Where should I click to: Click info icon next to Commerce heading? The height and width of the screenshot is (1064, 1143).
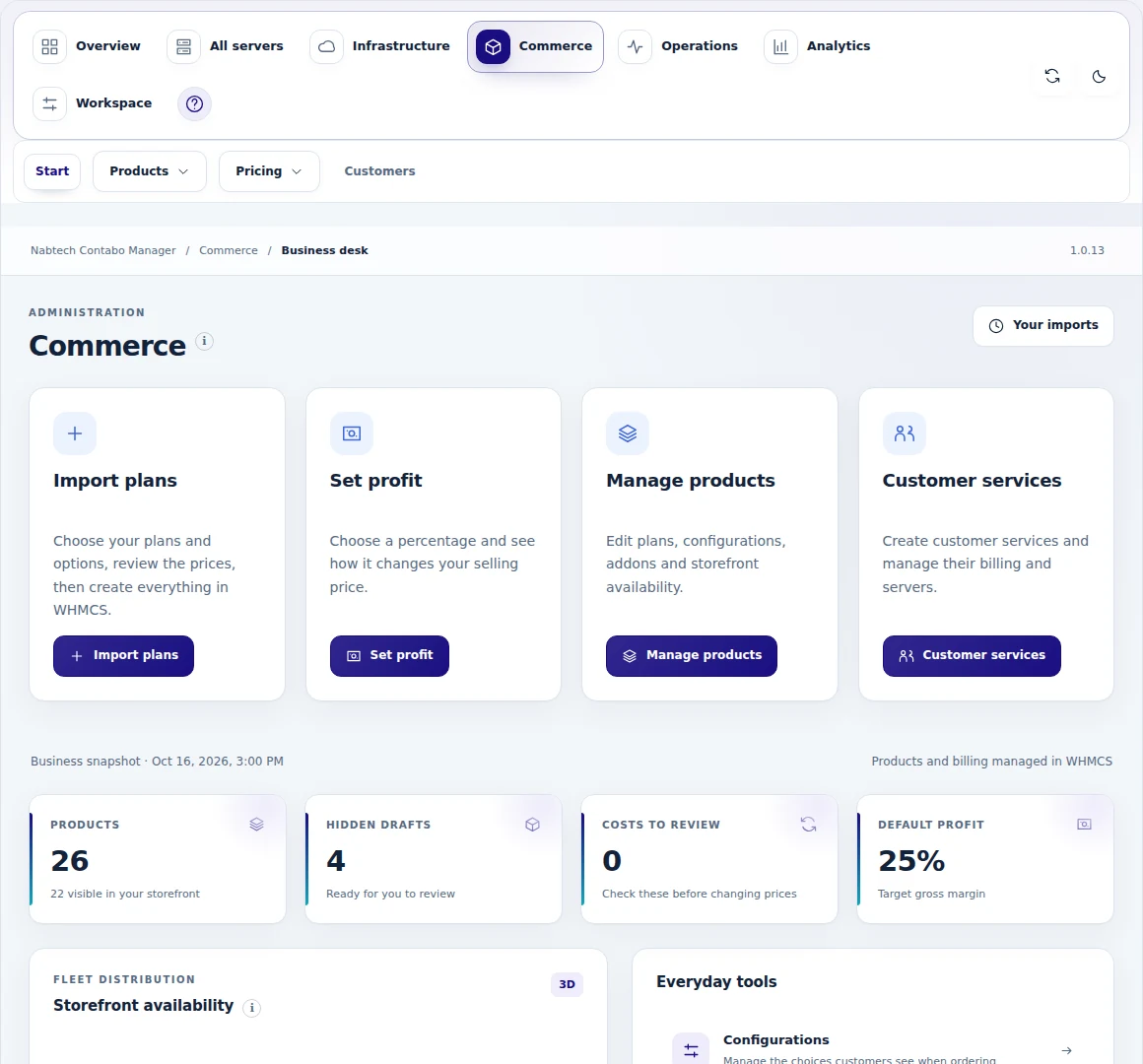click(204, 341)
